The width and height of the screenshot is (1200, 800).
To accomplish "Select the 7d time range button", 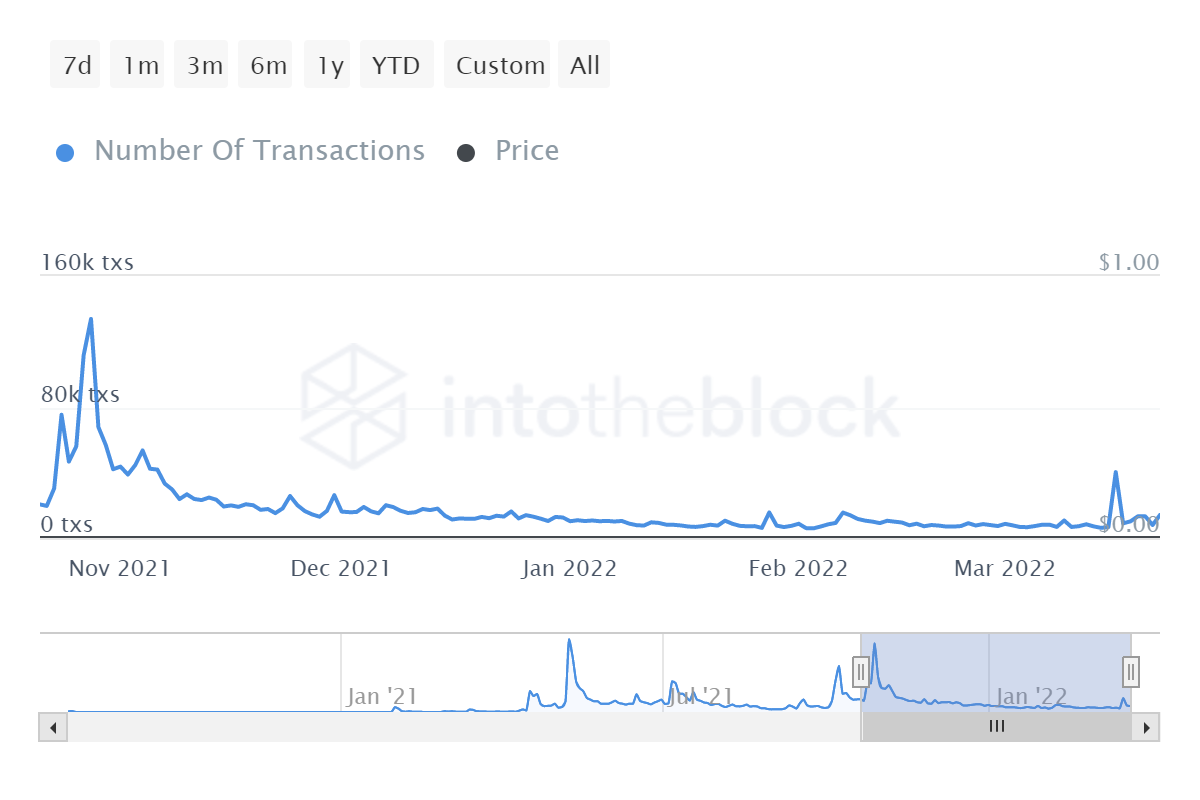I will coord(76,65).
